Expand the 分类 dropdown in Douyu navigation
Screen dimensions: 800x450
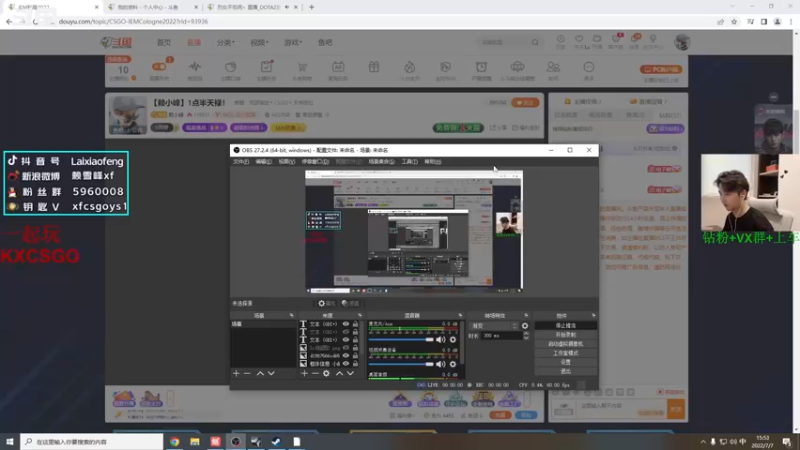pos(226,42)
